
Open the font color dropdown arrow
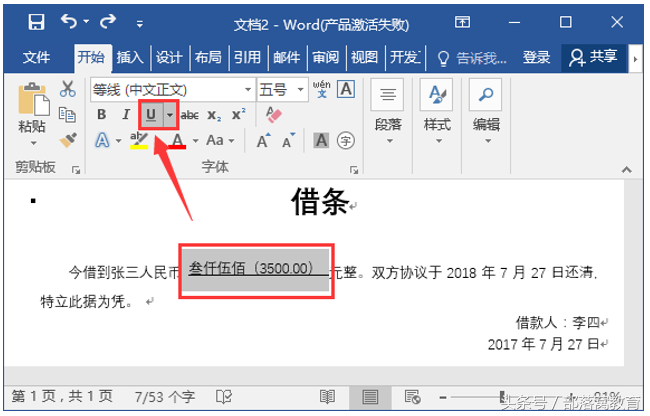click(x=195, y=141)
